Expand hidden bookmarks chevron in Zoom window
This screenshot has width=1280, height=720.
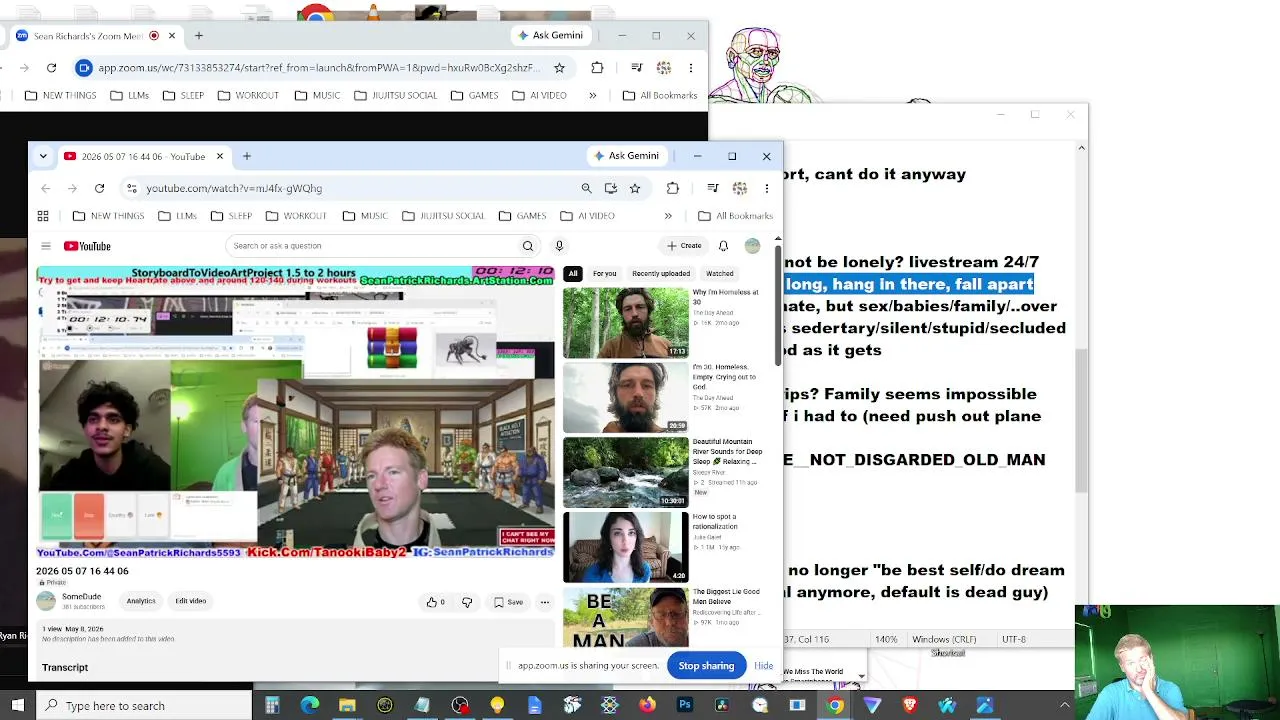coord(592,96)
